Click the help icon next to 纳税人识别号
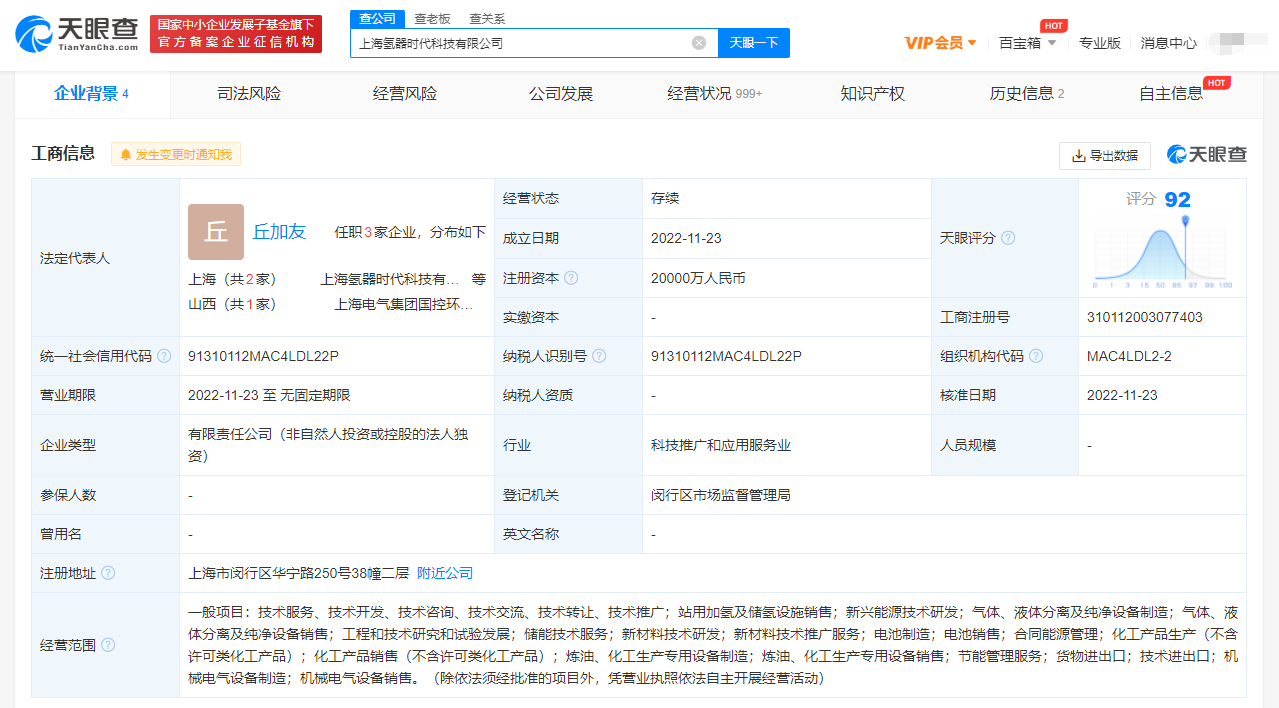Screen dimensions: 1279x708 599,356
